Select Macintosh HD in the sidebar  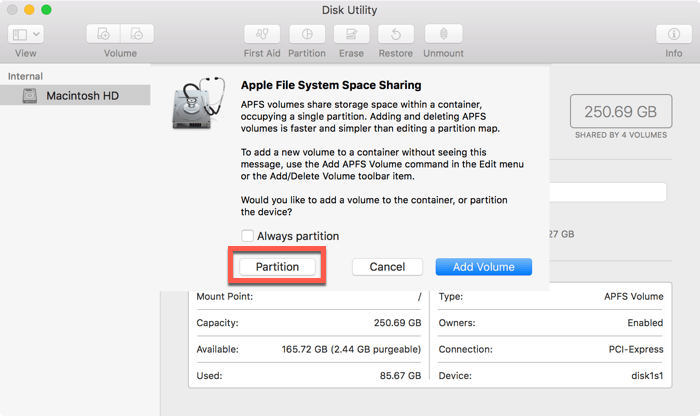tap(75, 96)
